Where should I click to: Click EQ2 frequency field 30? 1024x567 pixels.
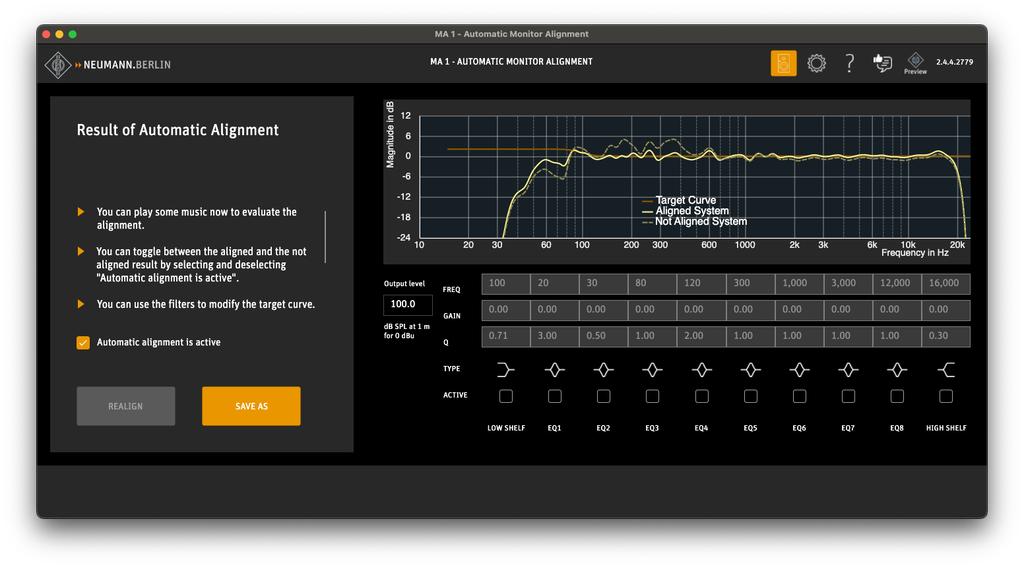[x=603, y=284]
